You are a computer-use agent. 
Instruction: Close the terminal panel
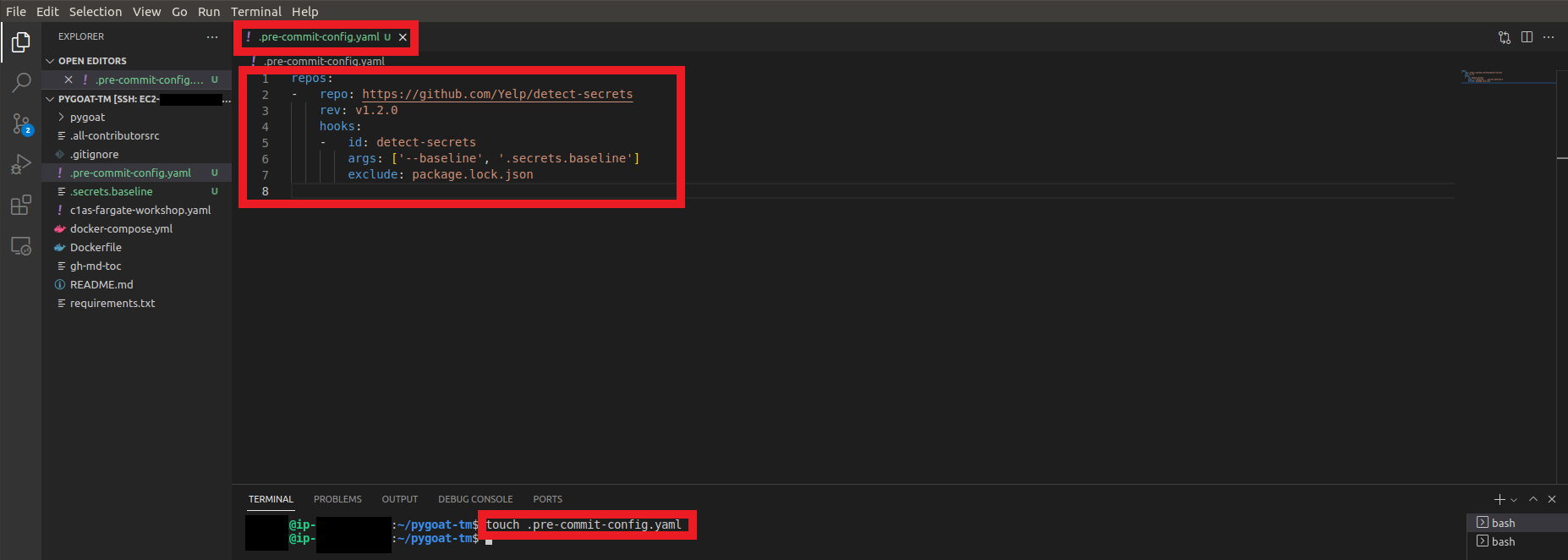coord(1552,499)
